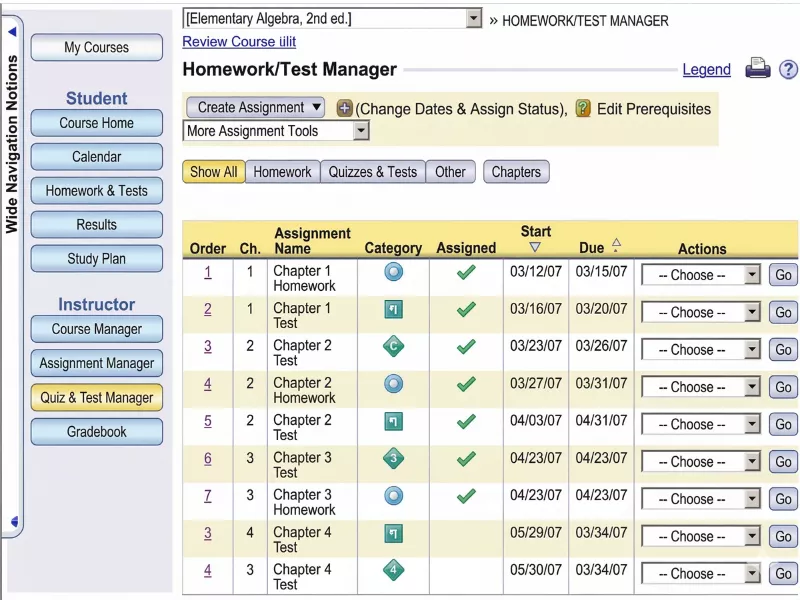
Task: Toggle assigned checkmark for Chapter 3 Homework
Action: coord(466,496)
